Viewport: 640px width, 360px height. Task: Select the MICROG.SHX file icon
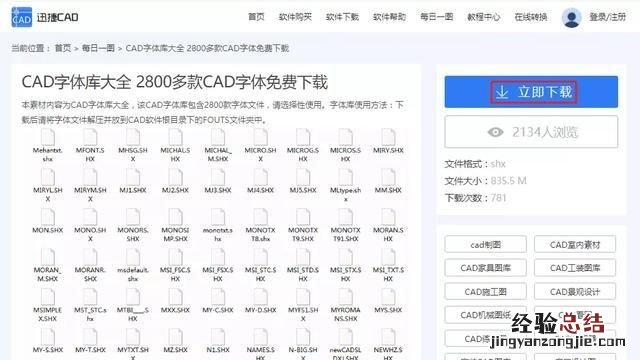303,137
